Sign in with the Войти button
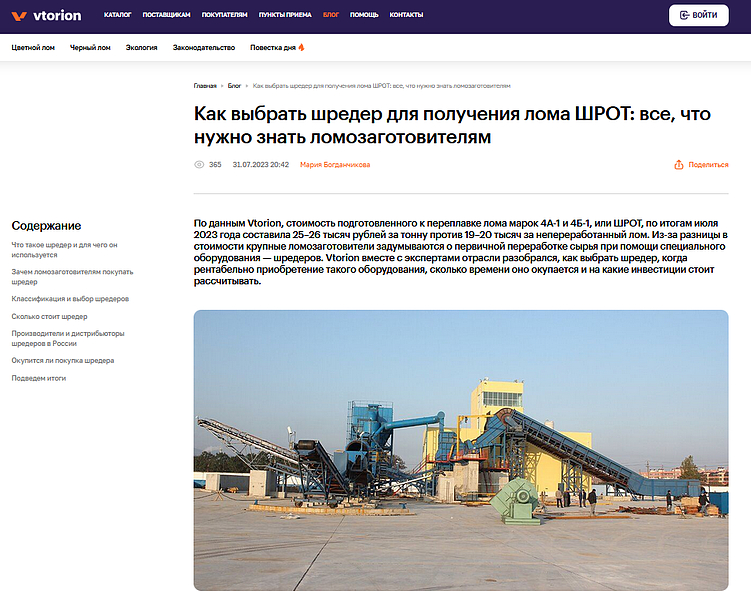 699,15
